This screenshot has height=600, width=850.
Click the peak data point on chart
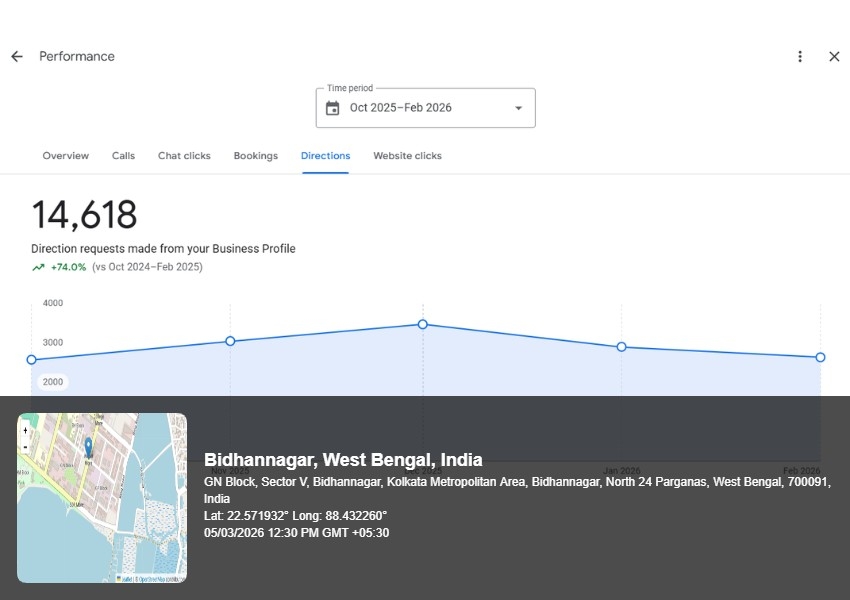click(423, 324)
